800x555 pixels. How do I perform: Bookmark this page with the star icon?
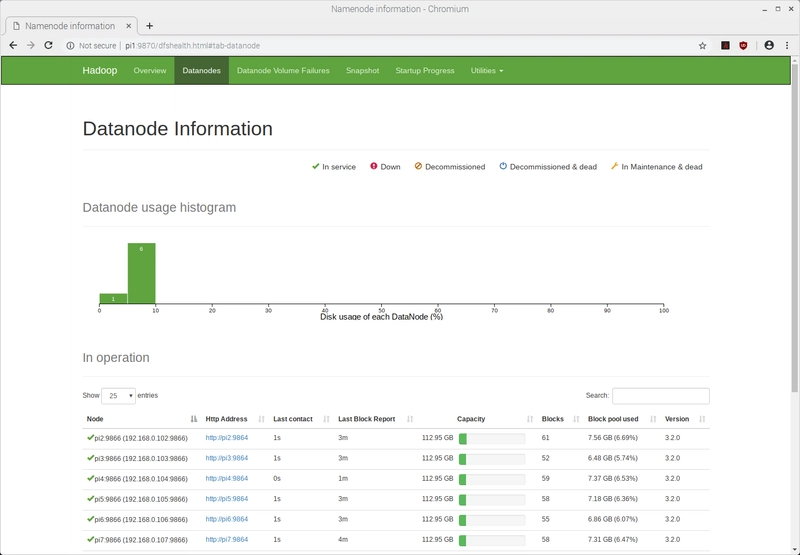point(703,45)
